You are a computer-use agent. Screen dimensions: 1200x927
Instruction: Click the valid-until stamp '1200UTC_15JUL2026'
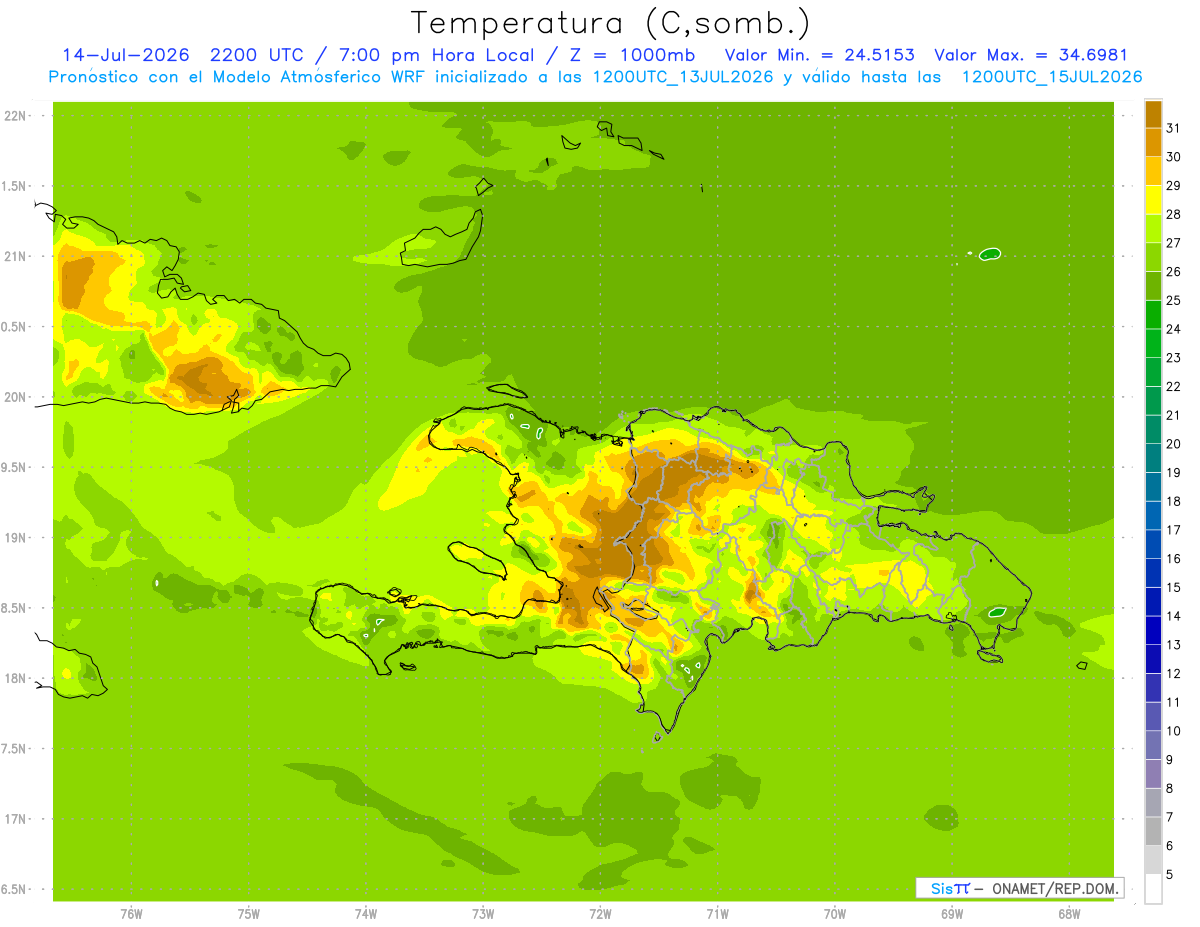tap(1051, 77)
